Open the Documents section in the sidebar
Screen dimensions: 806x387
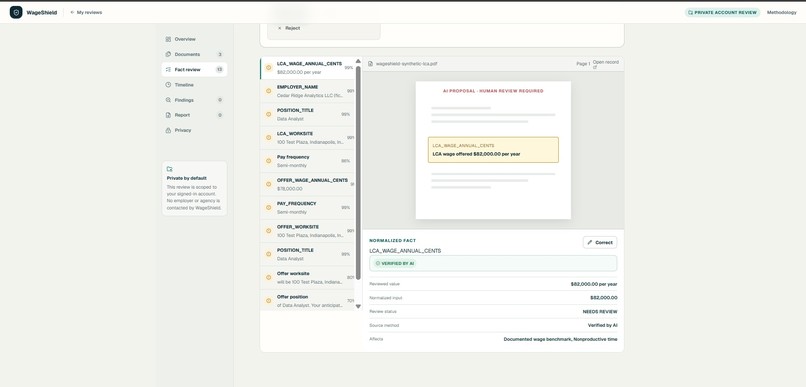(194, 54)
